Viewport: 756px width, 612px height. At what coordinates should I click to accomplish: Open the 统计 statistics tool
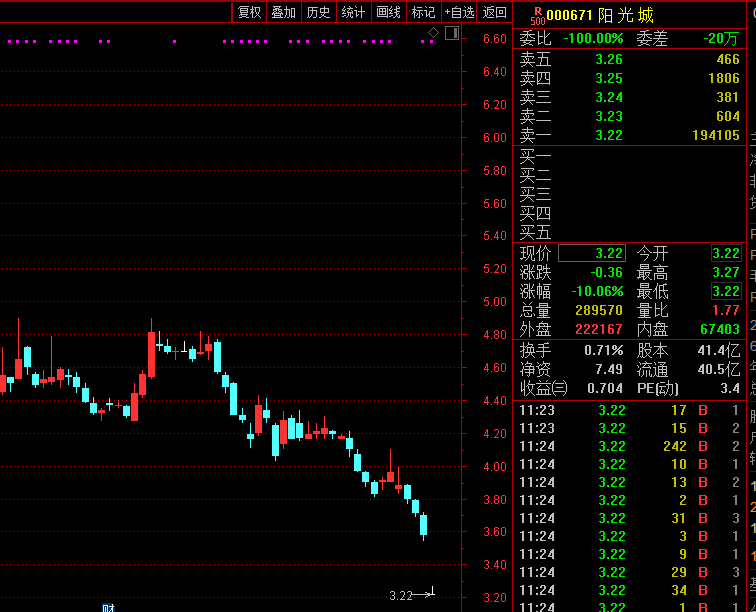pyautogui.click(x=353, y=12)
